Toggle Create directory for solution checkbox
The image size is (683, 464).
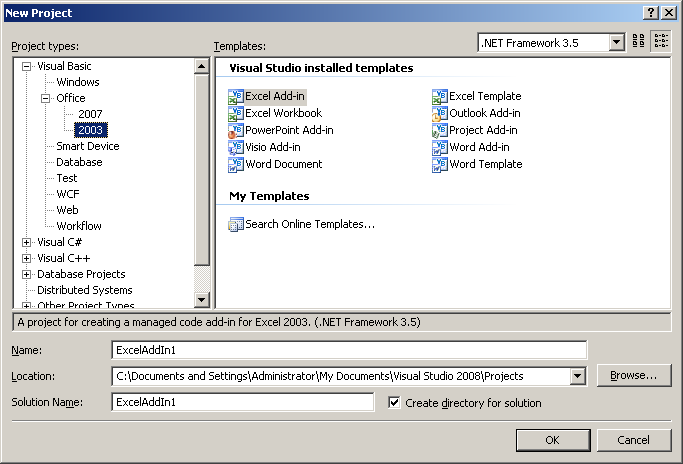(x=394, y=403)
